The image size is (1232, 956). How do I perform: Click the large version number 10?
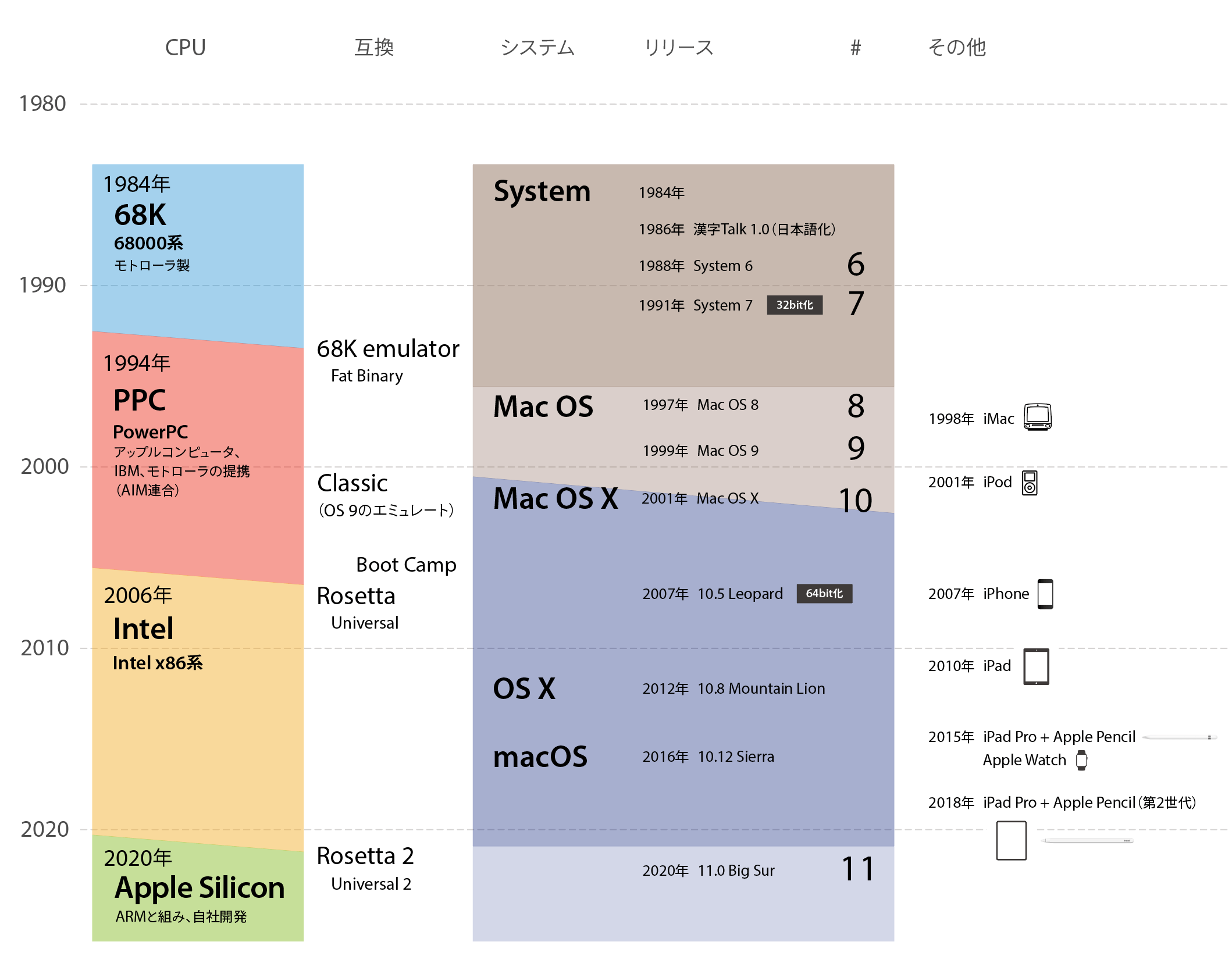tap(855, 501)
